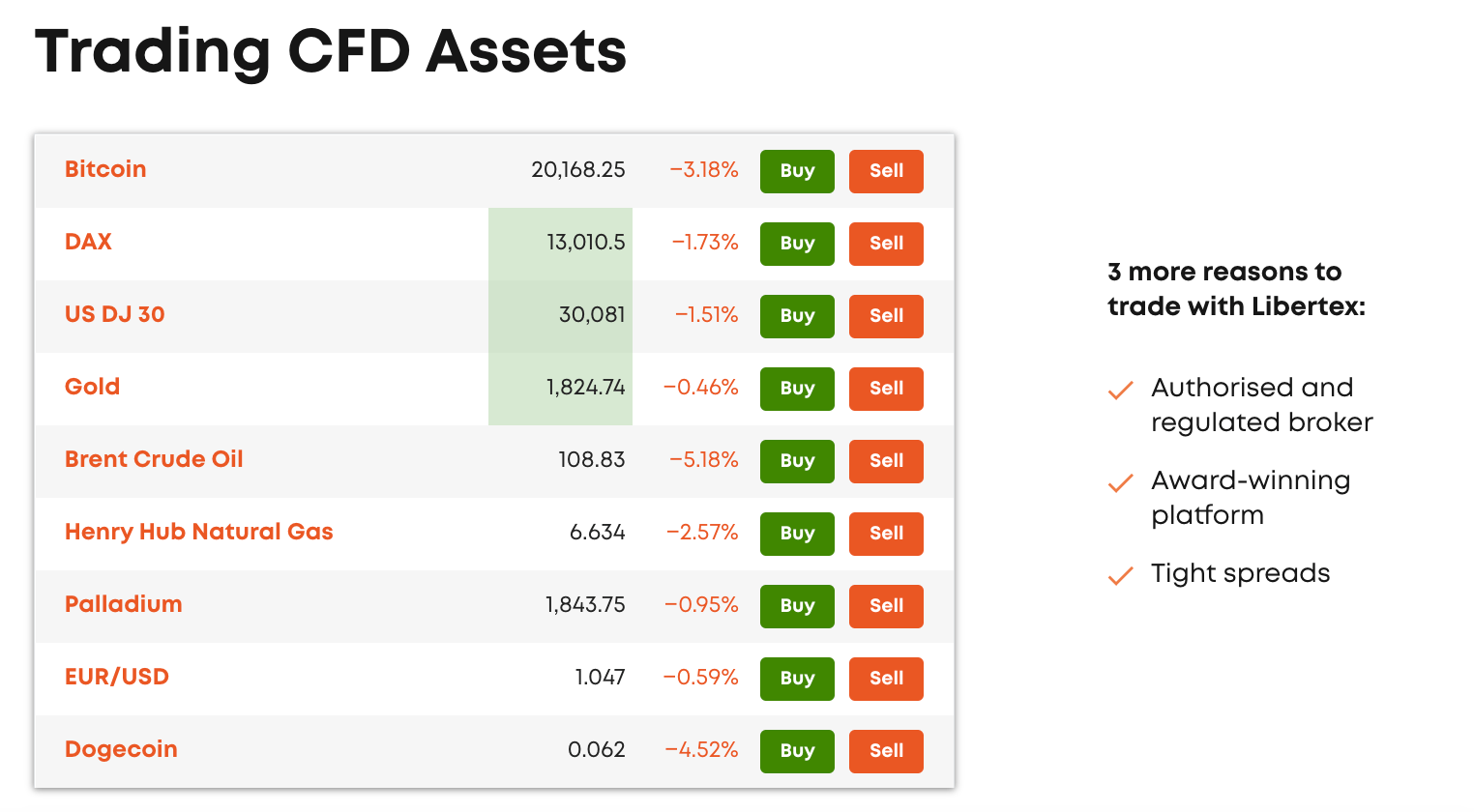Open the EUR/USD asset link
The width and height of the screenshot is (1474, 812).
click(116, 677)
